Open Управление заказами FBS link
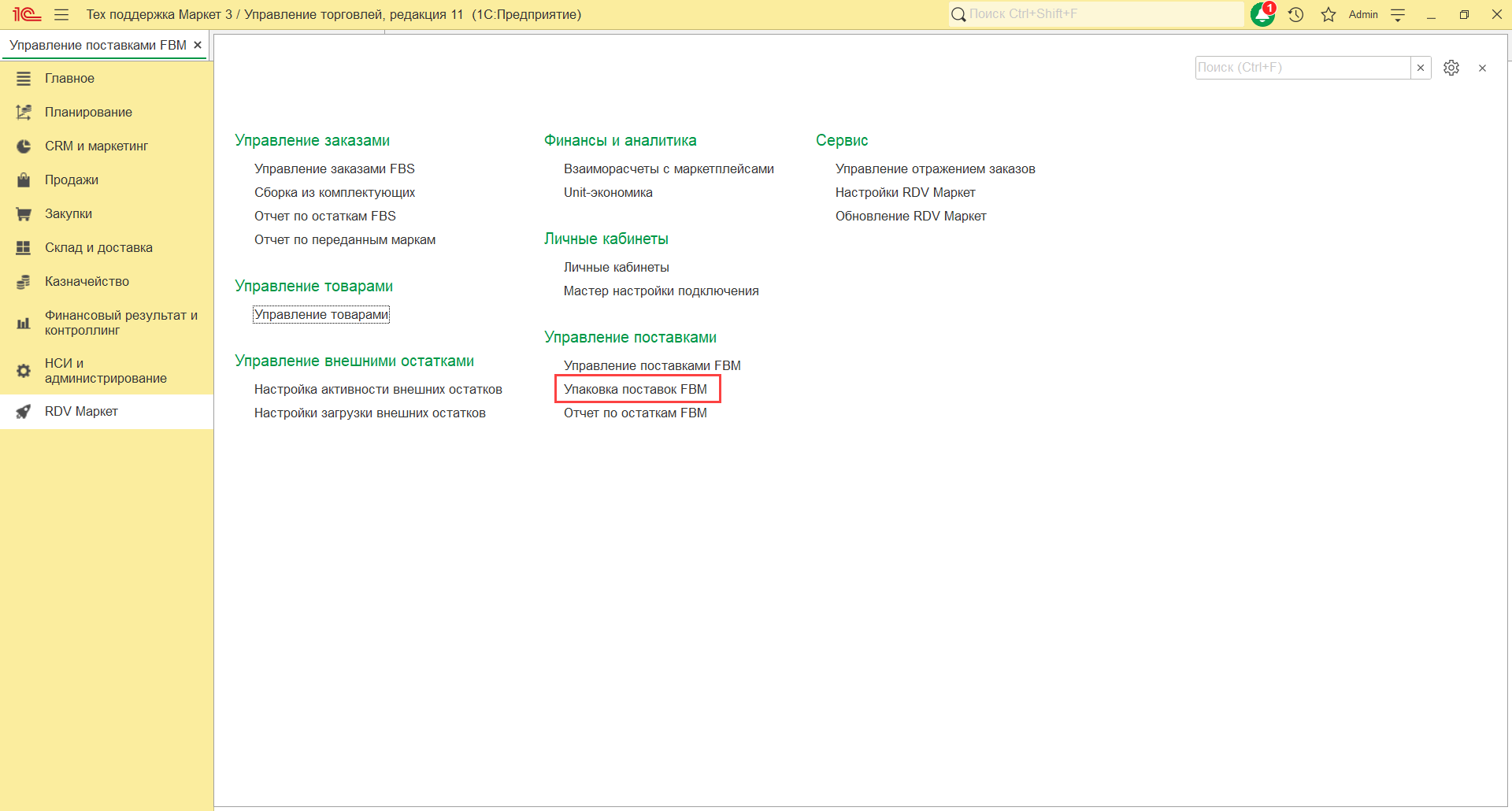 click(334, 168)
